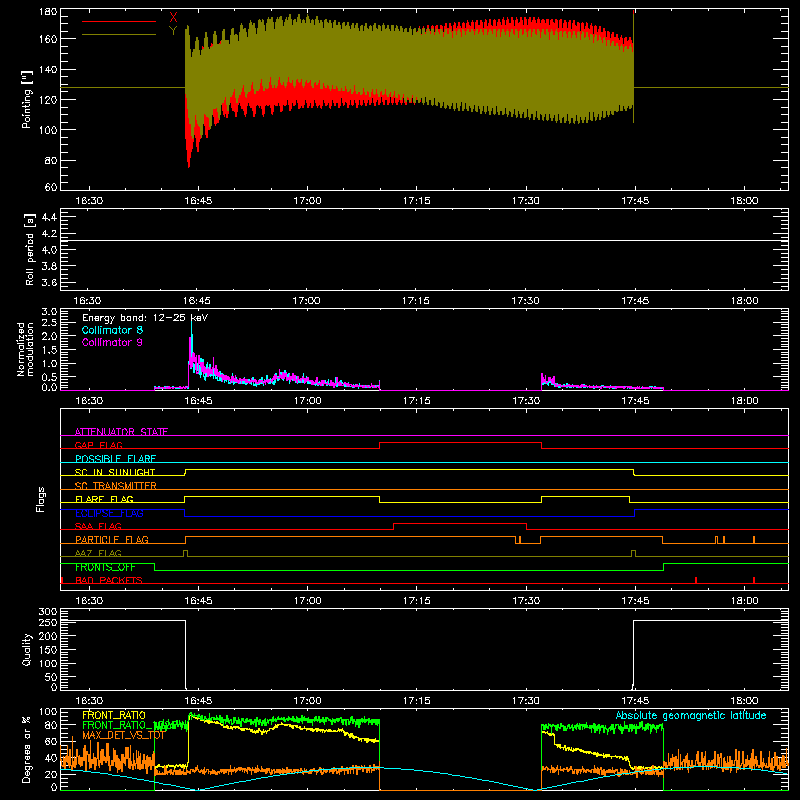
Task: Click the 180 value on Pointing axis
Action: coord(48,12)
